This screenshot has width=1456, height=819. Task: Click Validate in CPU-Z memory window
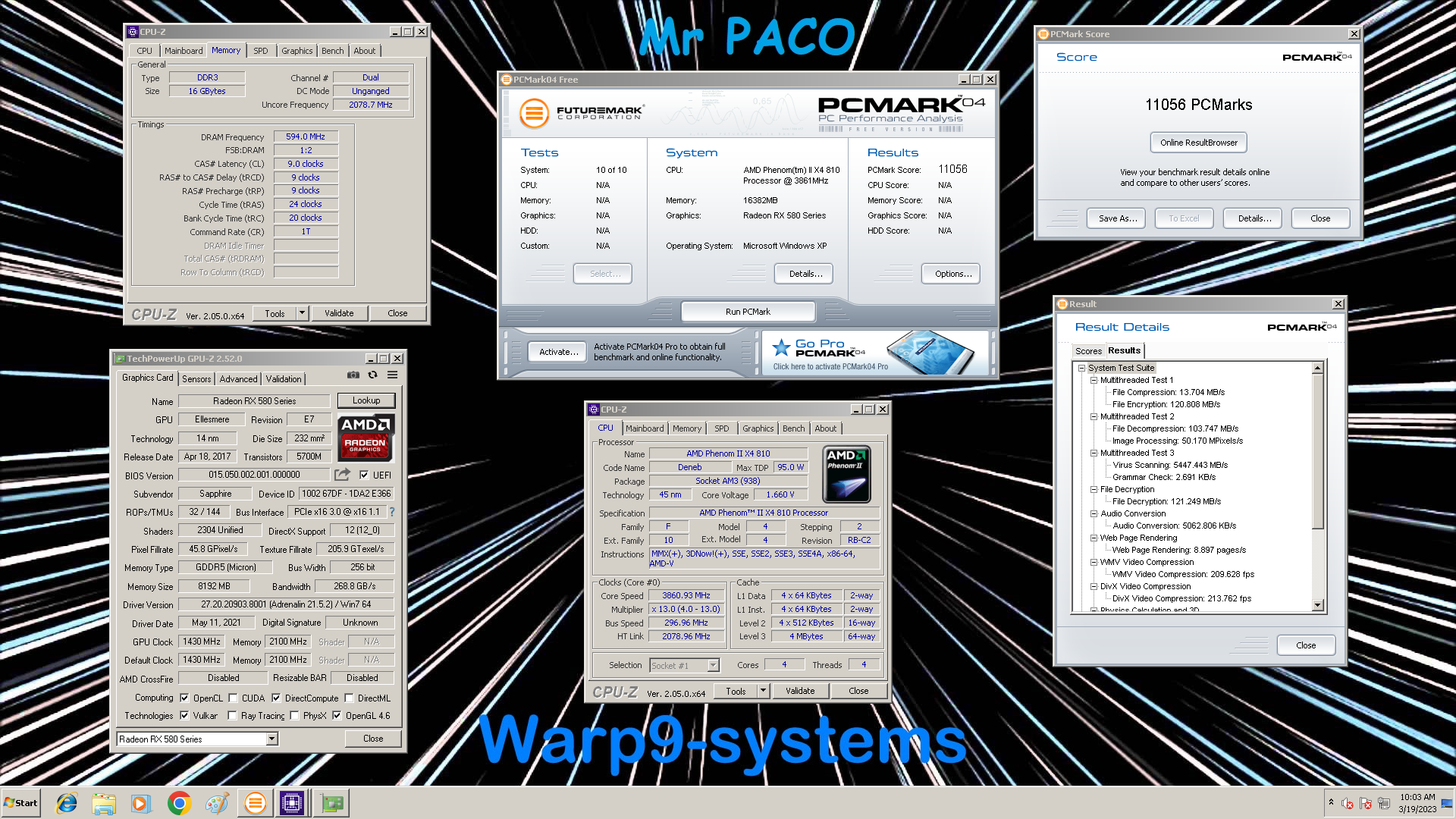pos(339,312)
